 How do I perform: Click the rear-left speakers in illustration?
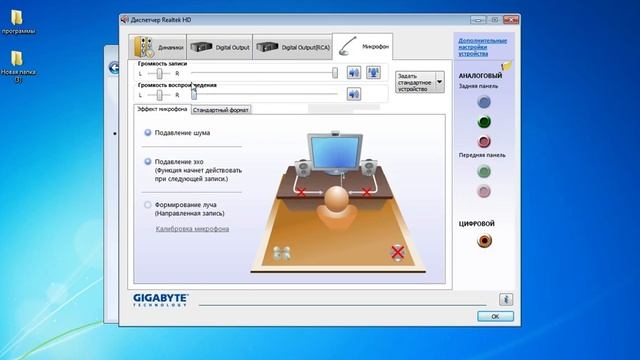click(282, 253)
